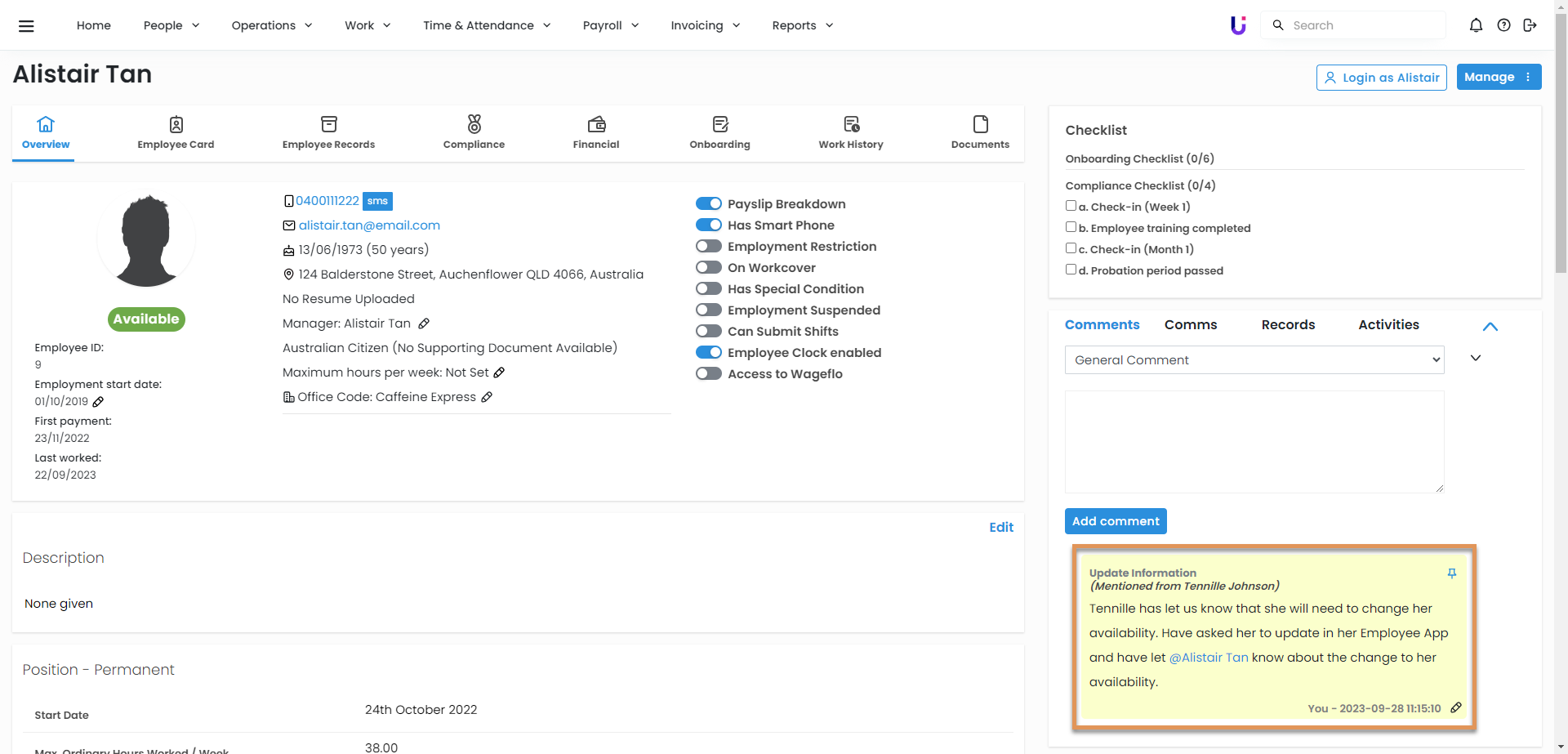This screenshot has height=754, width=1568.
Task: Enable On Workcover switch
Action: pyautogui.click(x=709, y=268)
